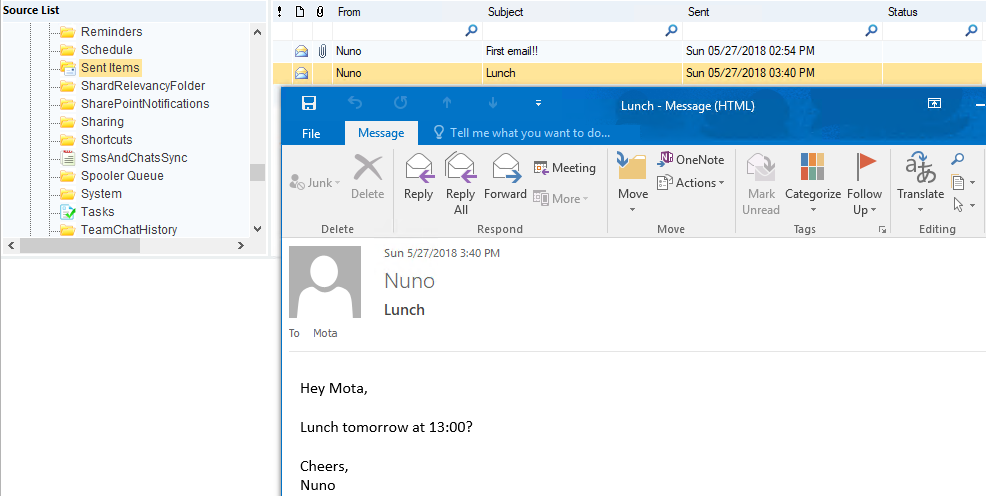
Task: Open the File tab
Action: point(311,133)
